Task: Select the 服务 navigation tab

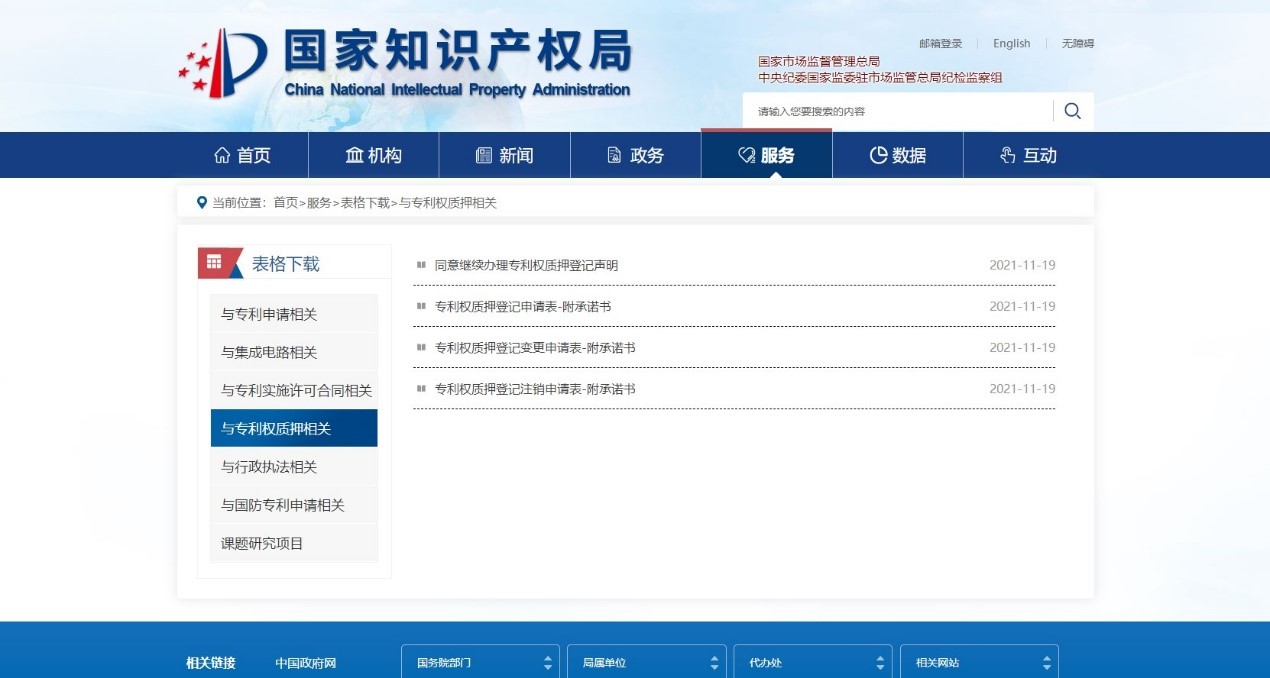Action: point(767,155)
